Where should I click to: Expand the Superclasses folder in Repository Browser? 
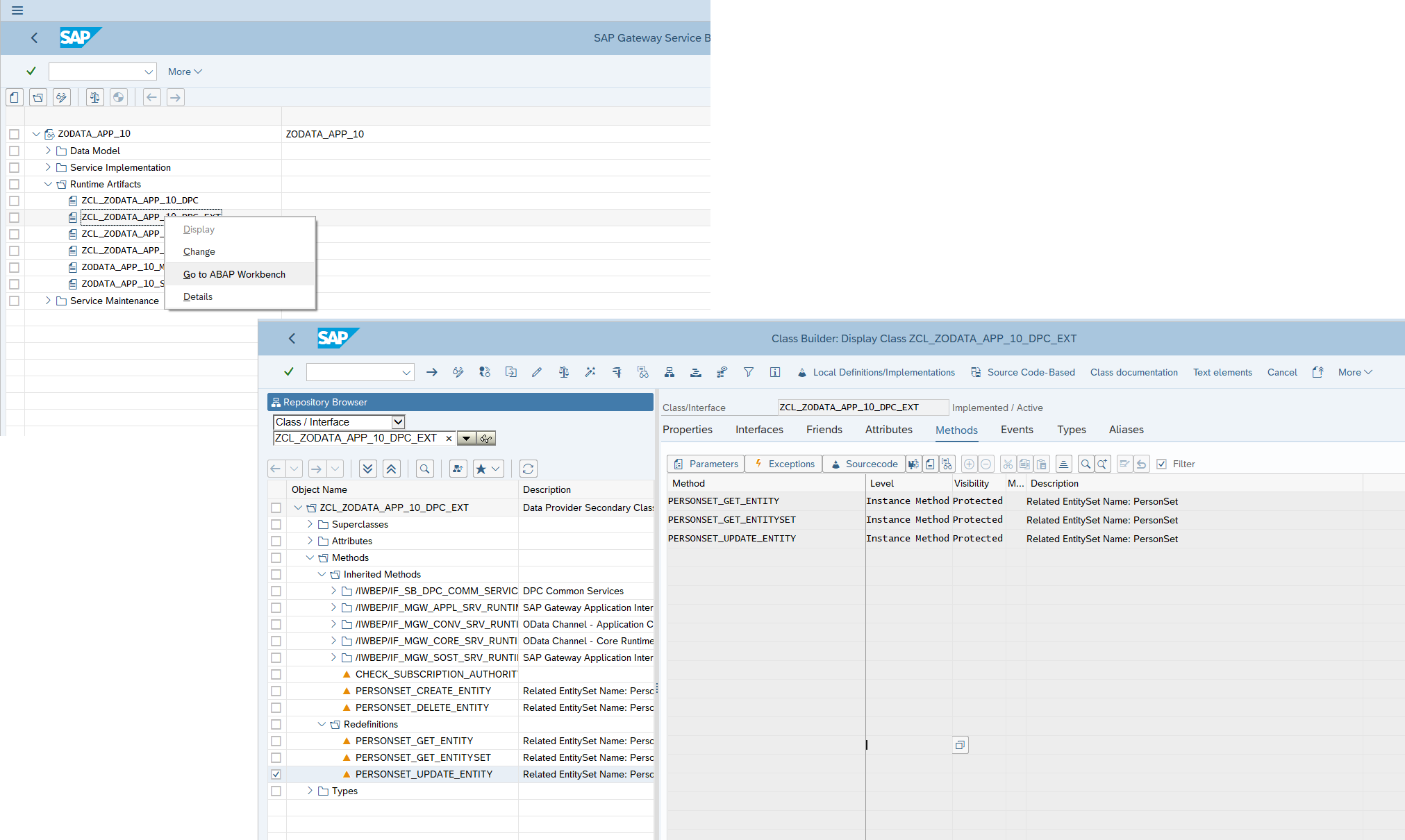coord(310,524)
